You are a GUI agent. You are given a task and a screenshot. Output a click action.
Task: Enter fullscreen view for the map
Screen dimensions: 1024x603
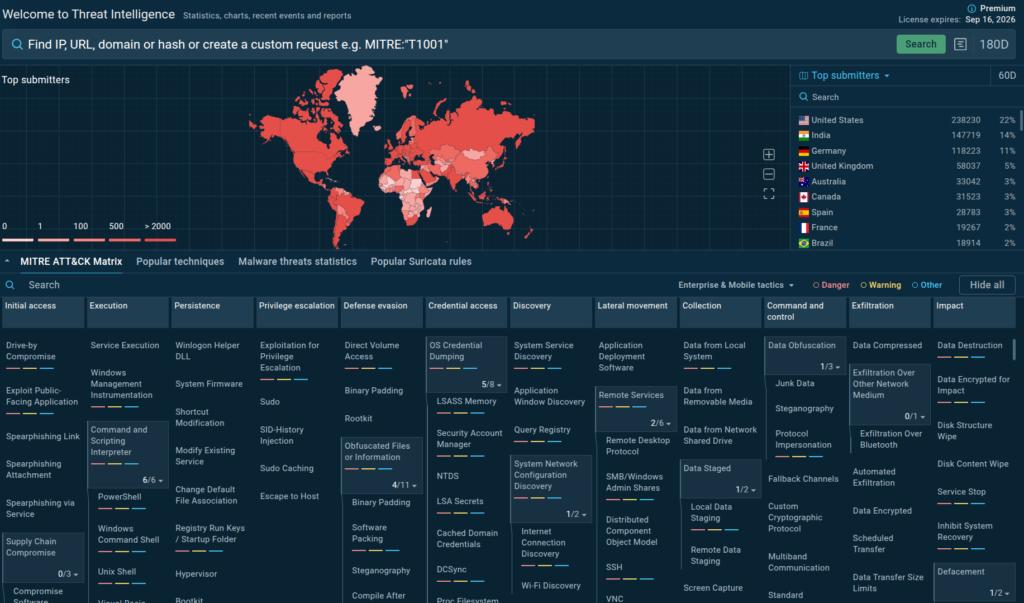click(x=769, y=194)
